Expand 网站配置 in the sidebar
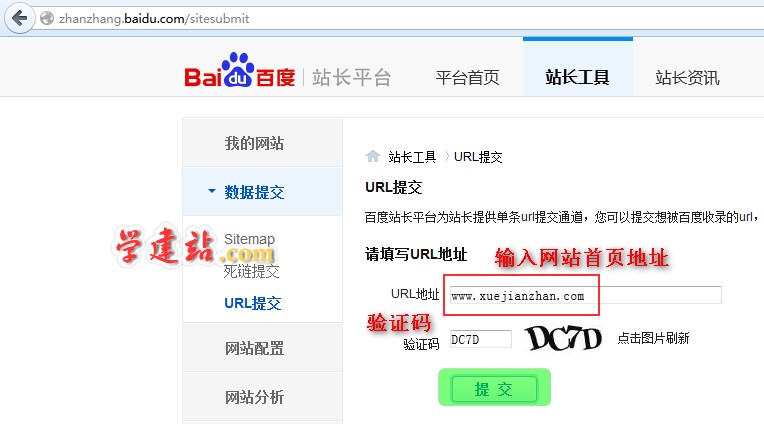The image size is (764, 424). tap(263, 347)
